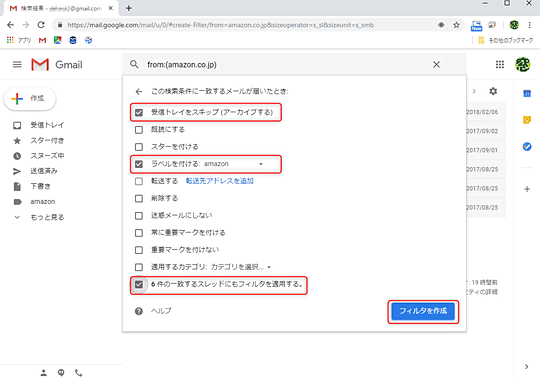Open the Gmail main menu hamburger icon

(x=17, y=64)
